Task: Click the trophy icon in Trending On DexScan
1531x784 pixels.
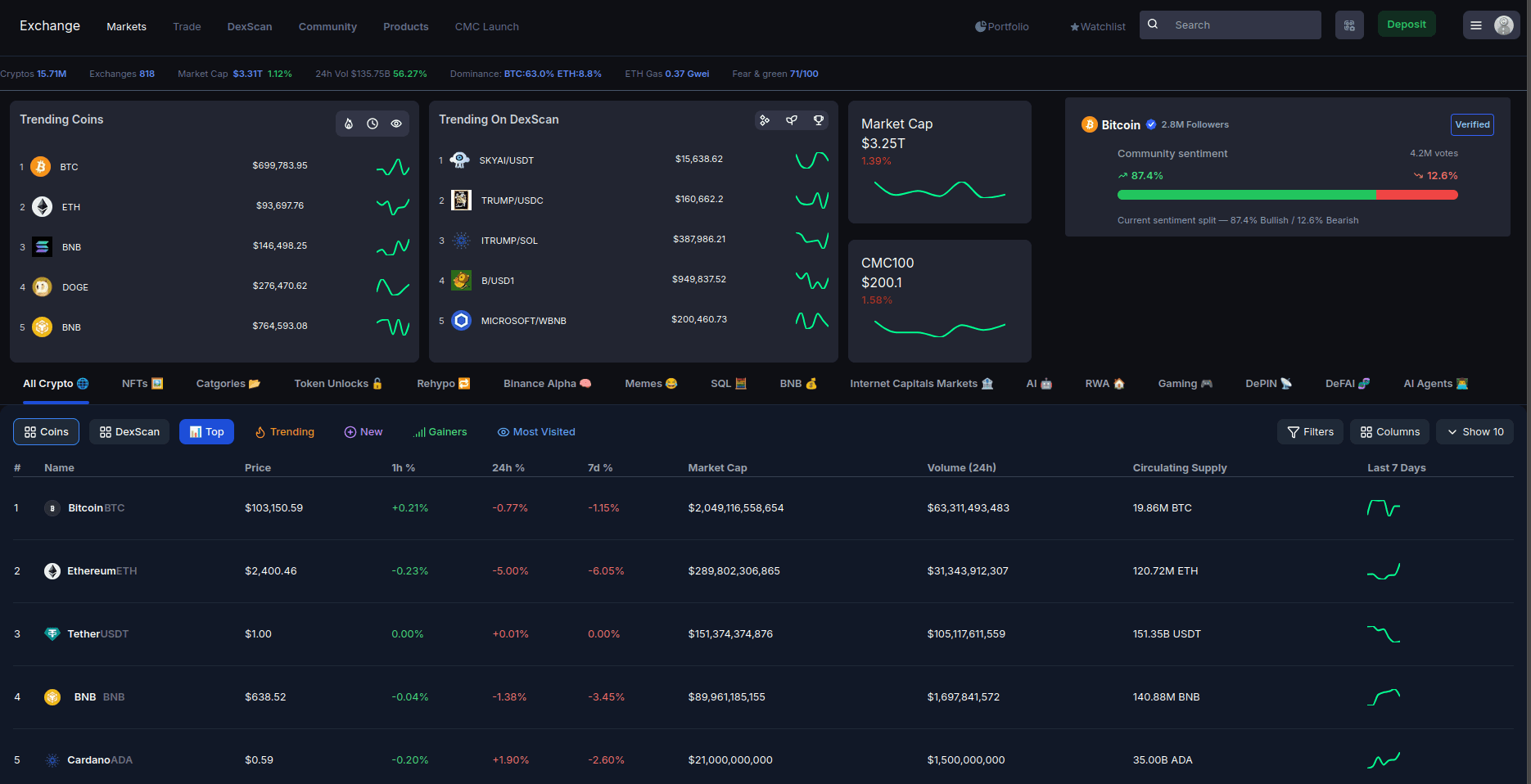Action: click(819, 120)
